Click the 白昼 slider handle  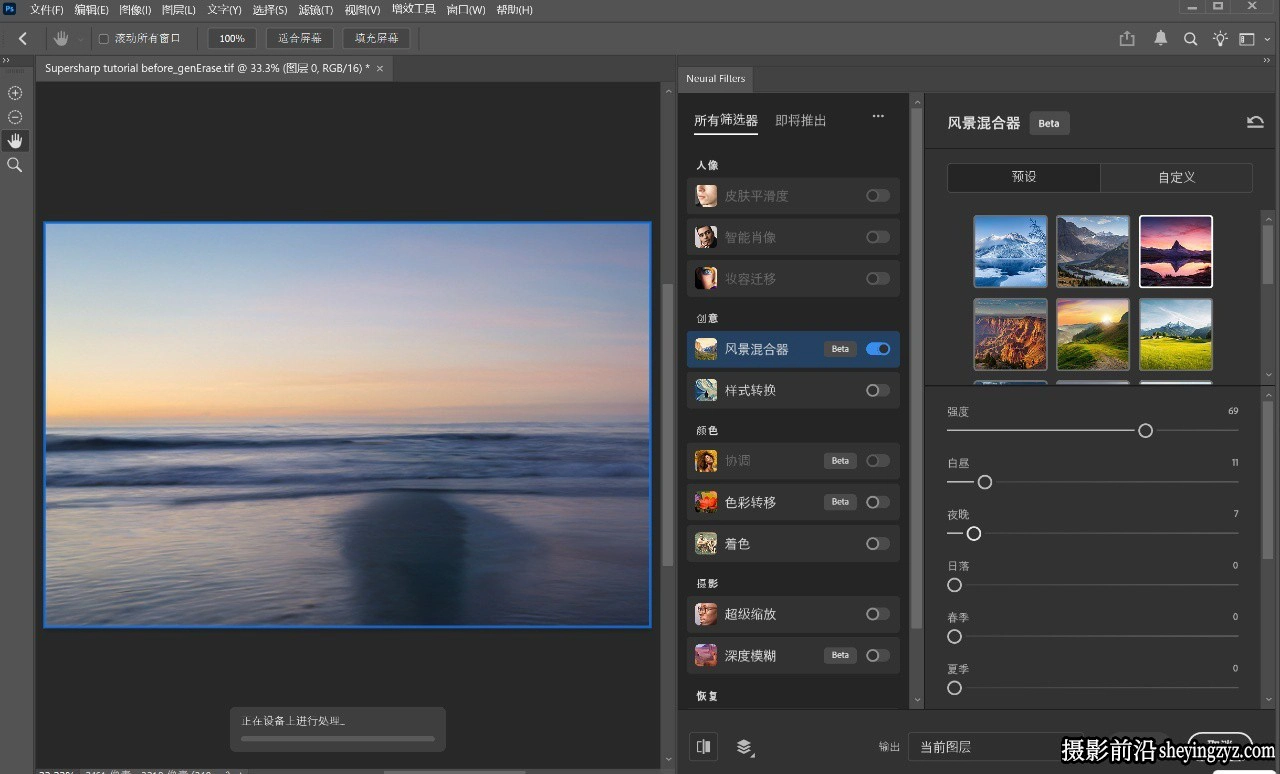tap(985, 482)
